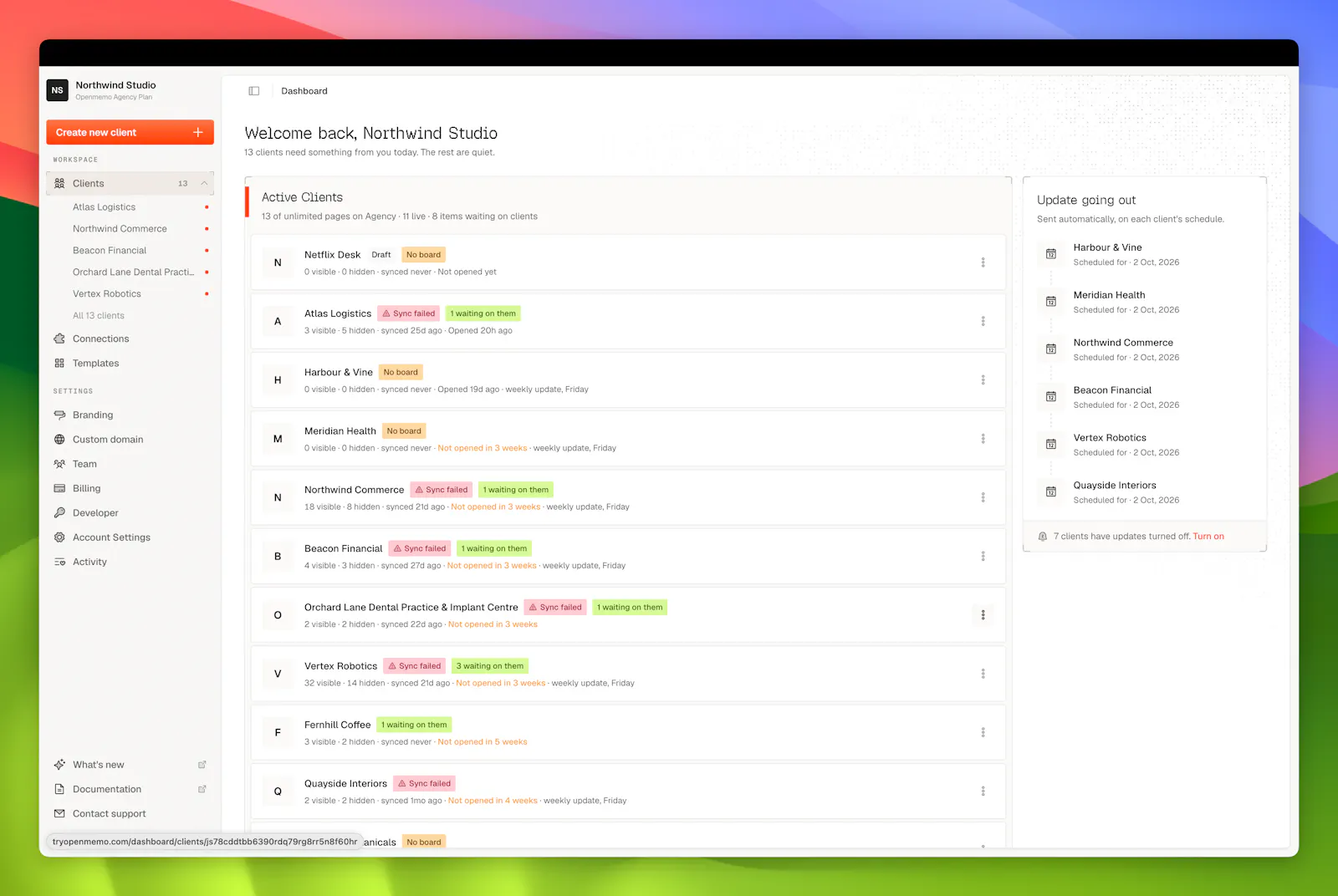The height and width of the screenshot is (896, 1338).
Task: Open Orchard Lane Dental Practi… in the sidebar
Action: tap(133, 272)
